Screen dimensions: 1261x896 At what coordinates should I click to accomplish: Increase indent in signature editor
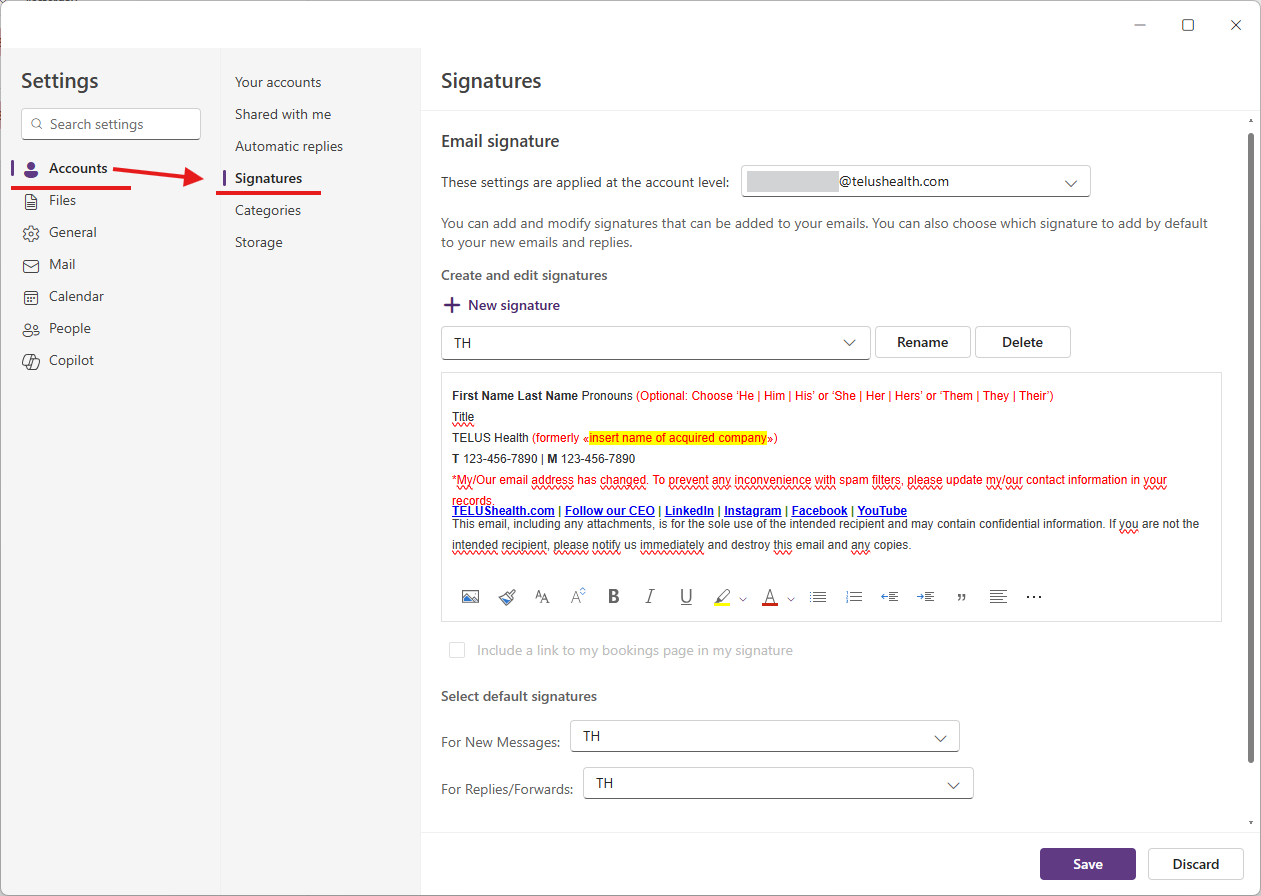(x=926, y=597)
